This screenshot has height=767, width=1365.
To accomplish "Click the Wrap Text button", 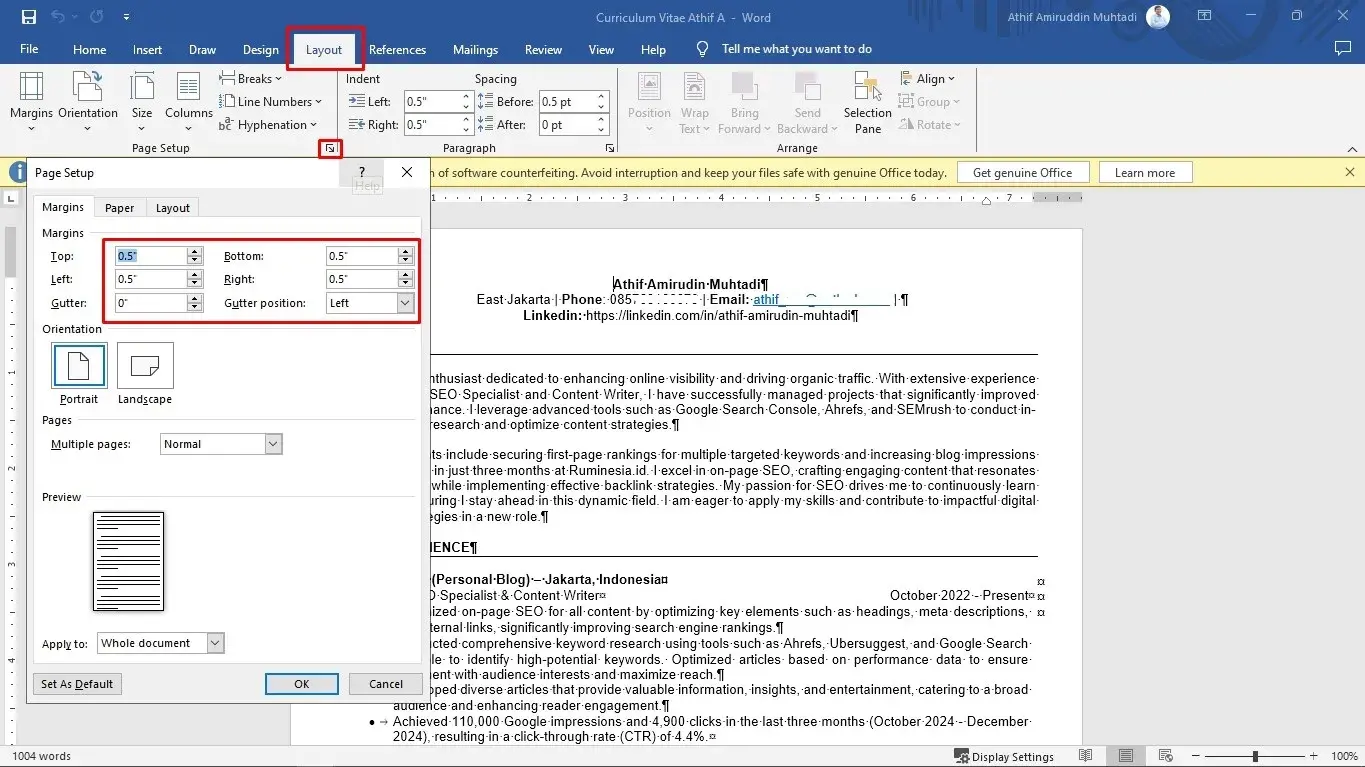I will click(x=694, y=102).
